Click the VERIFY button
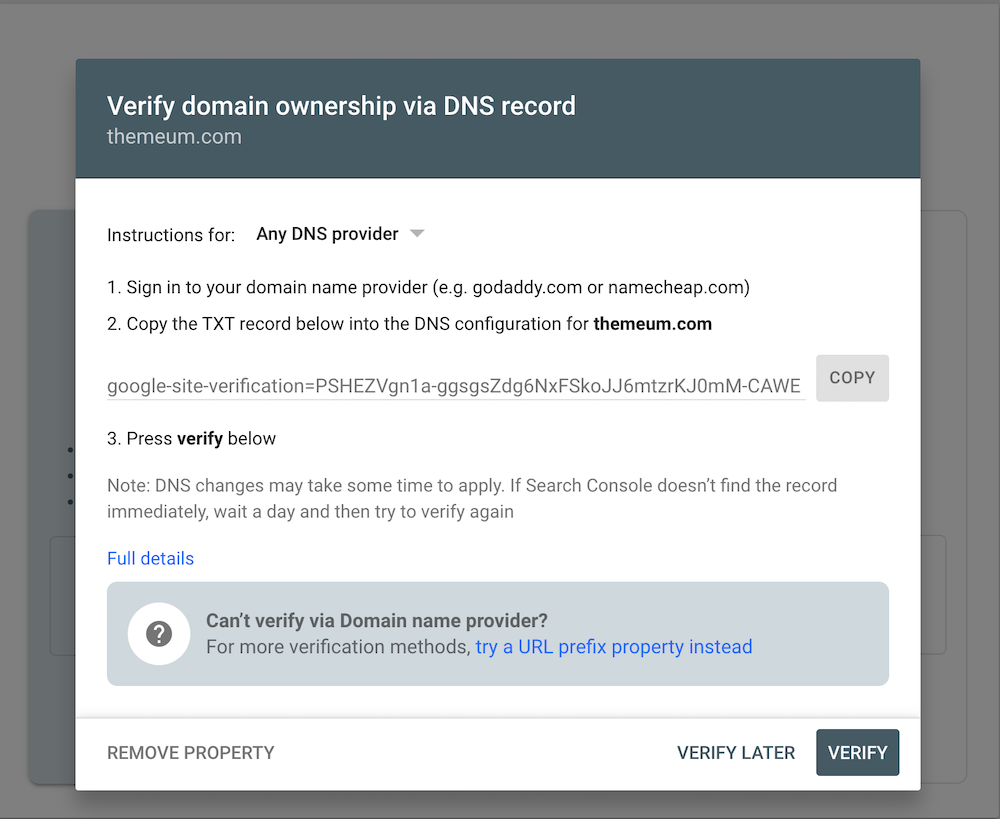 click(857, 753)
